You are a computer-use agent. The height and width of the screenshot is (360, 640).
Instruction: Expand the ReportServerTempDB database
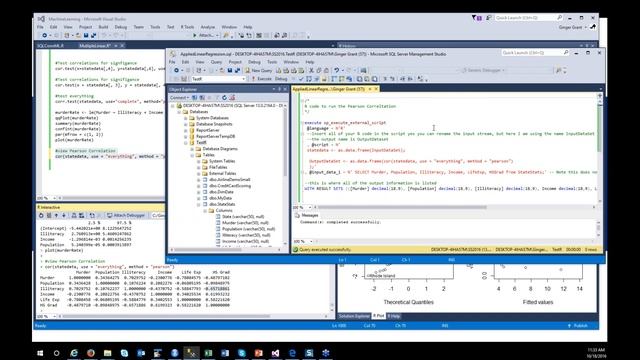[186, 136]
